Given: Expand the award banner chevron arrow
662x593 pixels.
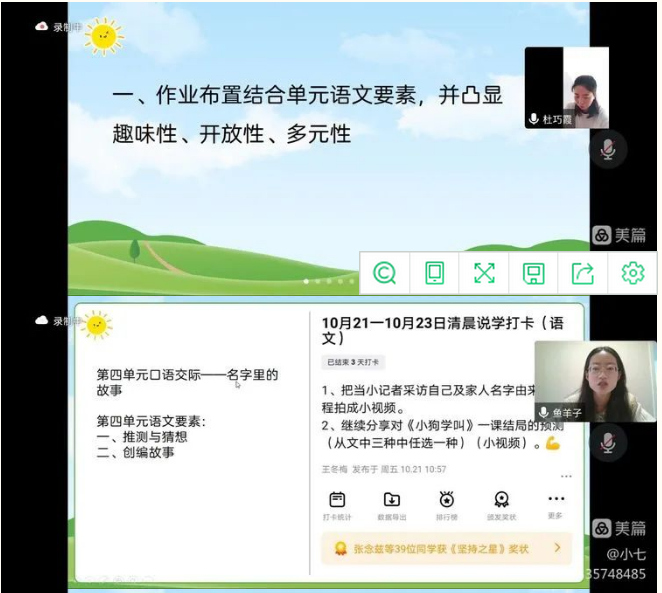Looking at the screenshot, I should coord(557,548).
